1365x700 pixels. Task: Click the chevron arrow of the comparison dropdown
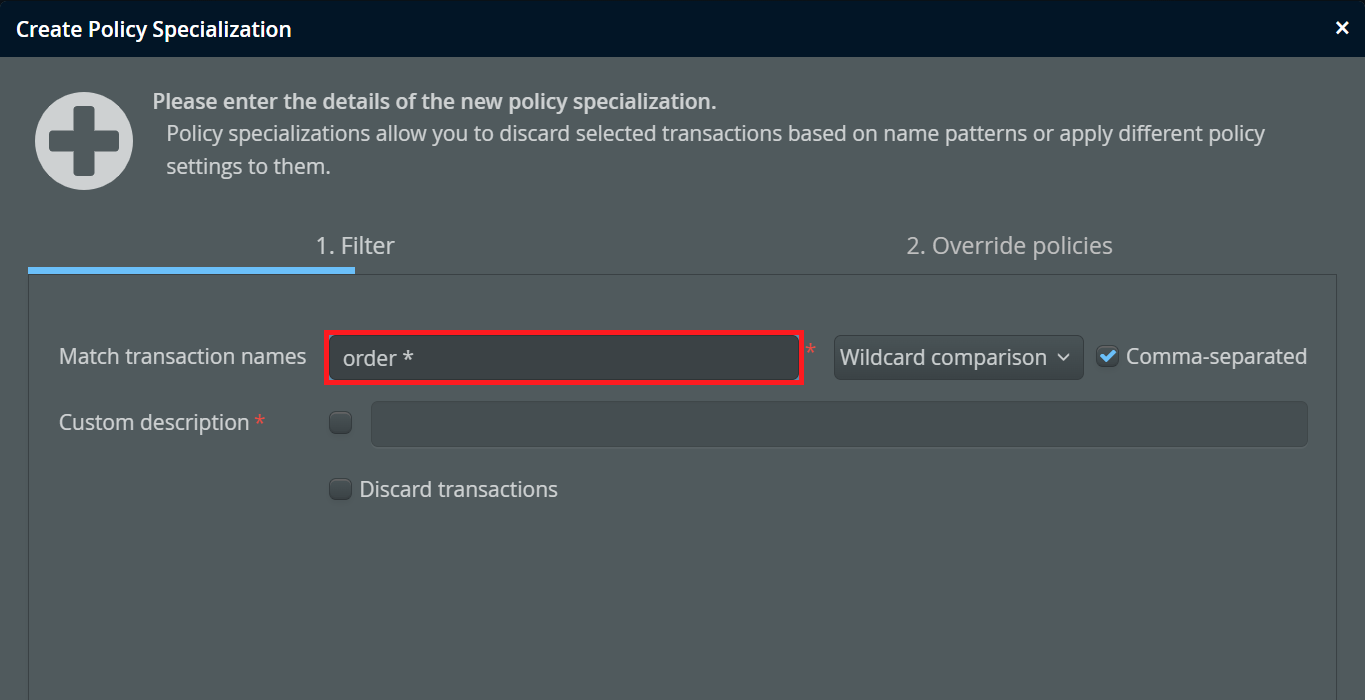[1063, 357]
